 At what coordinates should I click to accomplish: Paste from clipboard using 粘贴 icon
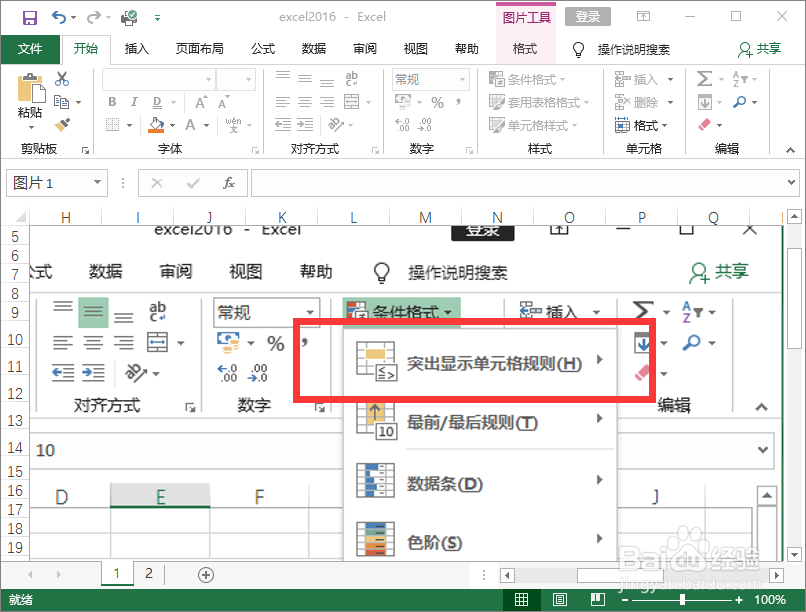point(30,89)
